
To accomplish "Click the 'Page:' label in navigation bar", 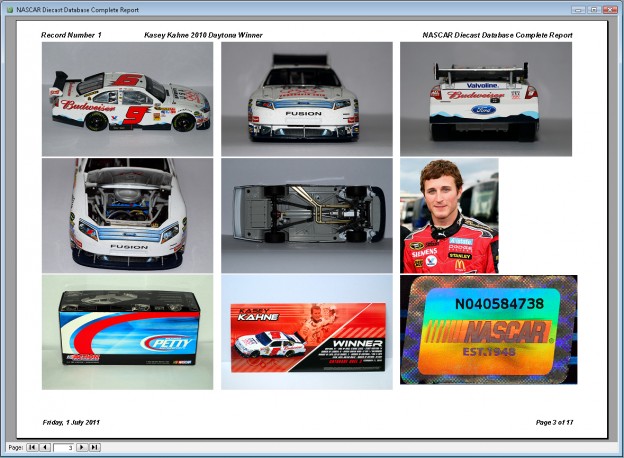I will [x=16, y=448].
